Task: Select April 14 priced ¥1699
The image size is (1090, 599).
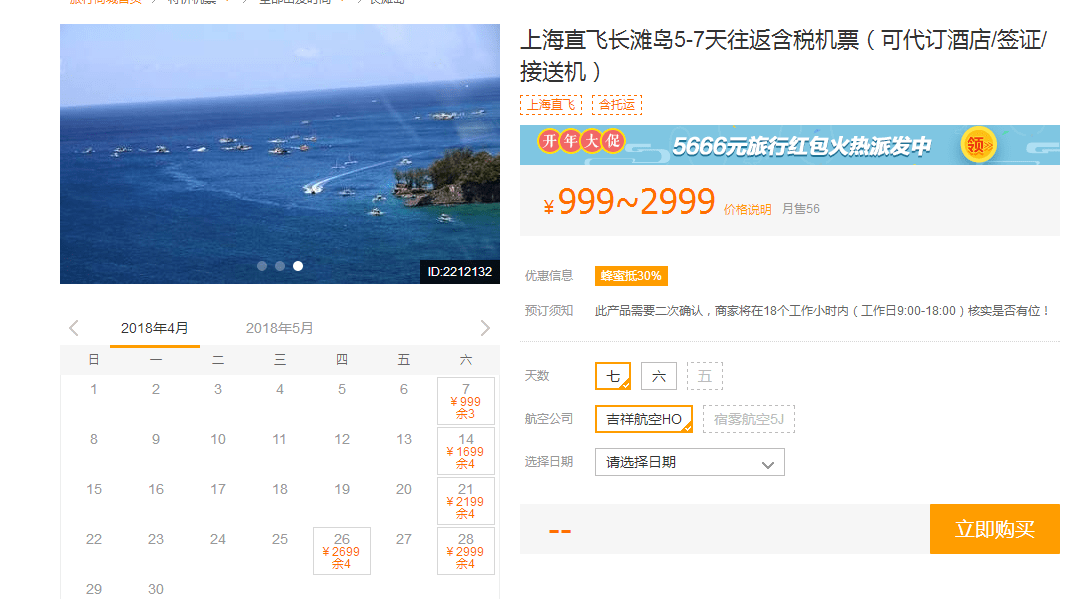Action: pos(466,451)
